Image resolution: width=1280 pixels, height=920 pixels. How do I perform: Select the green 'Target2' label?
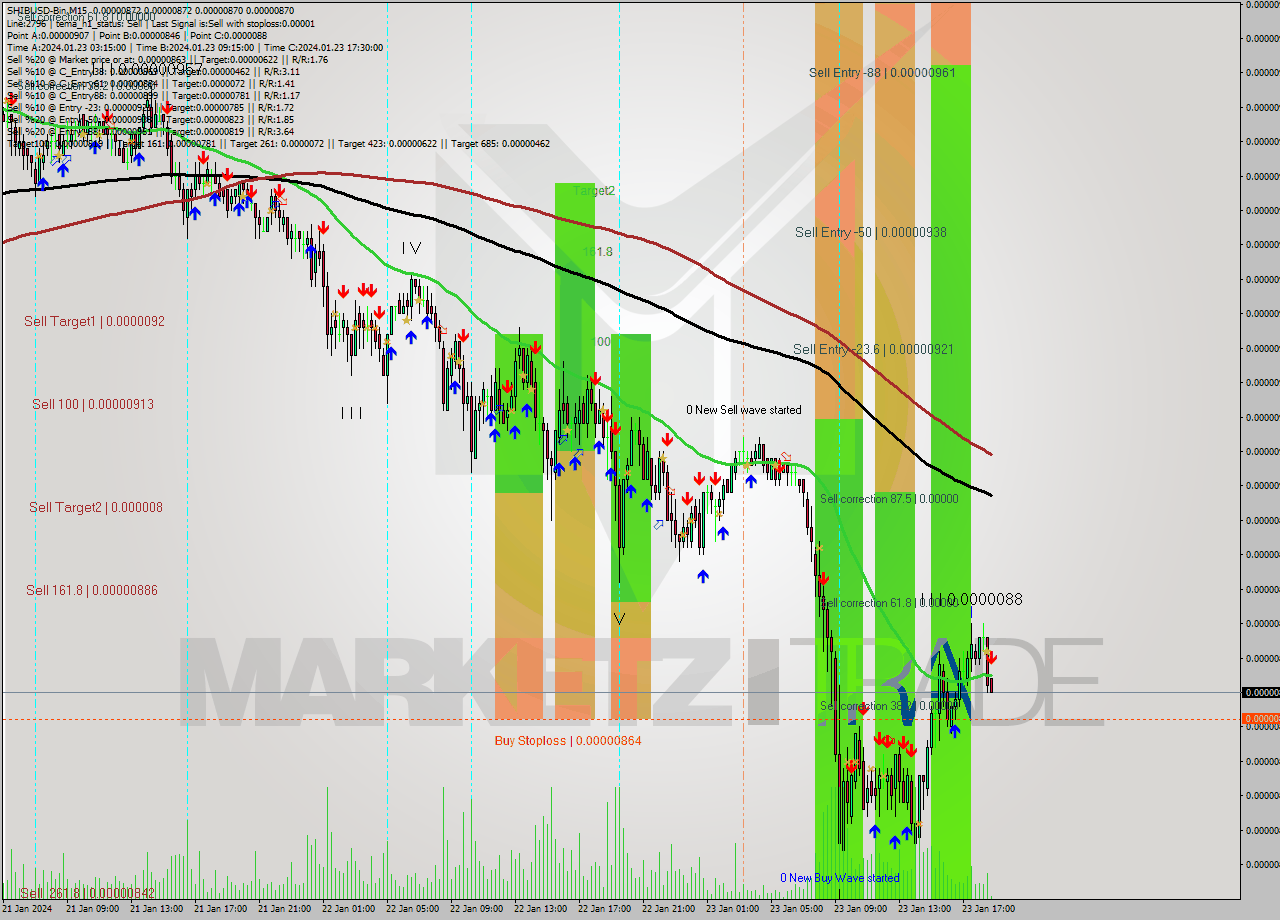point(594,190)
